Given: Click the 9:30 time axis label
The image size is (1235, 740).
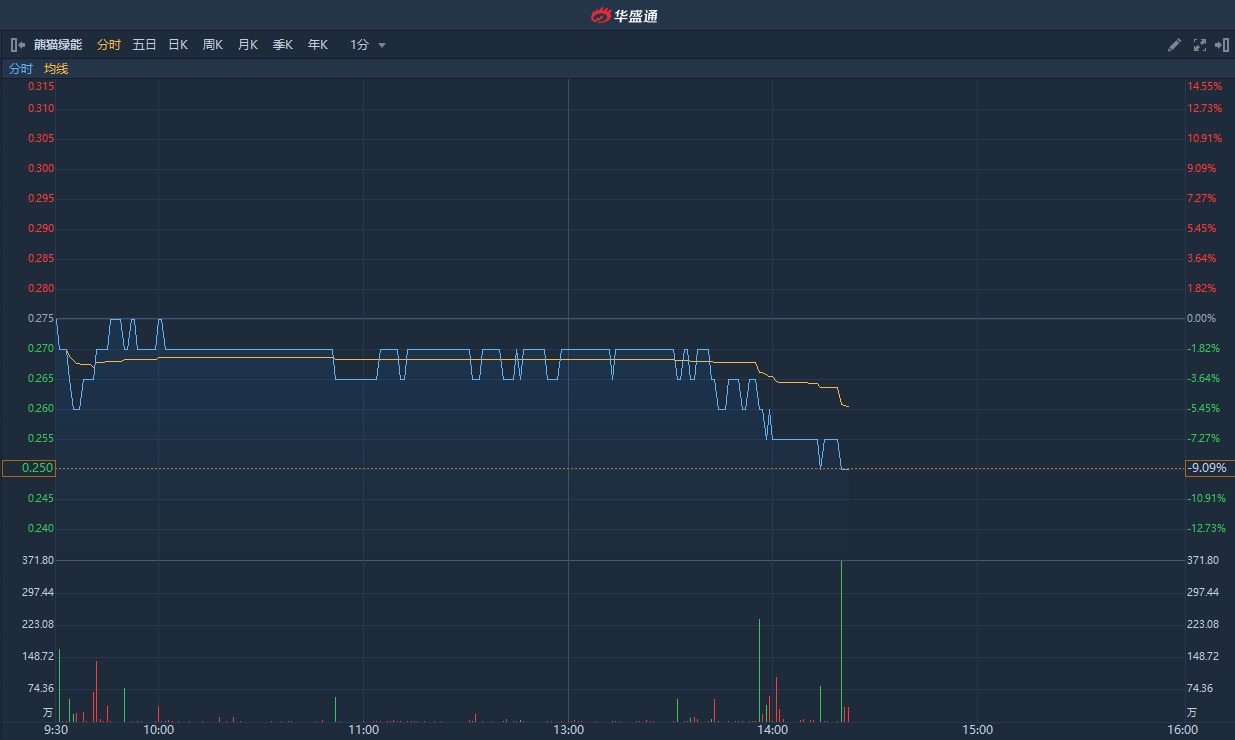Looking at the screenshot, I should point(57,730).
